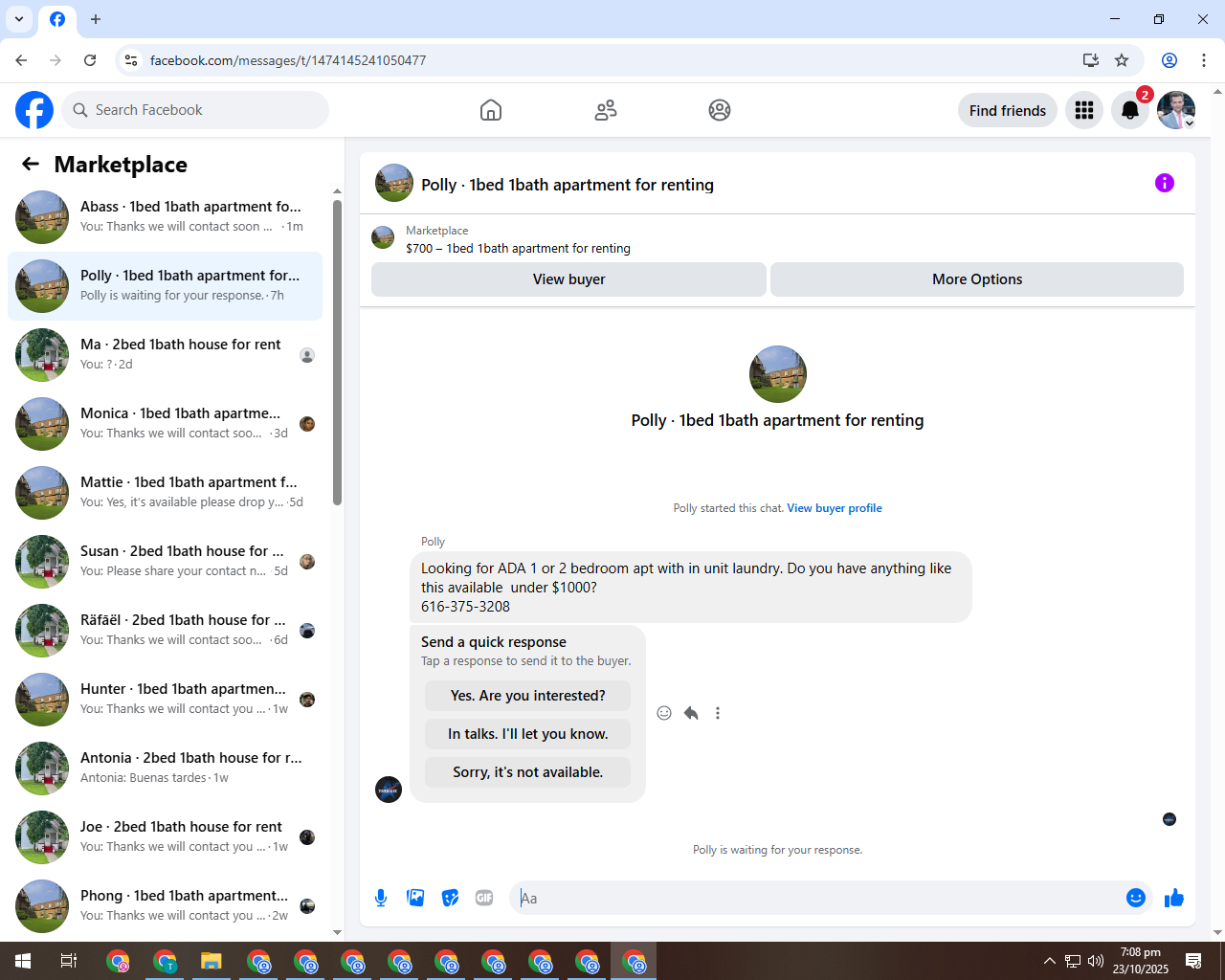Click the $700 – 1bed 1bath listing text
The image size is (1225, 980).
pos(518,248)
